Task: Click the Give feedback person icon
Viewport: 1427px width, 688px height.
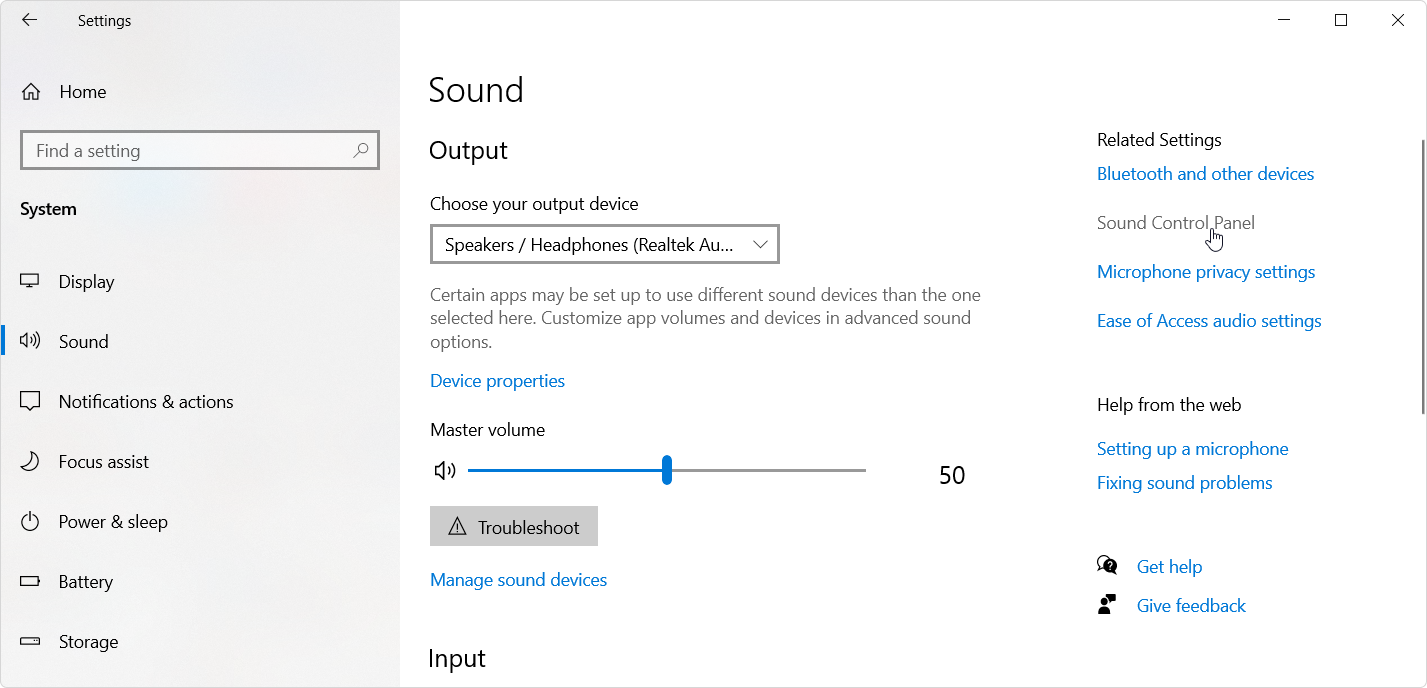Action: coord(1107,605)
